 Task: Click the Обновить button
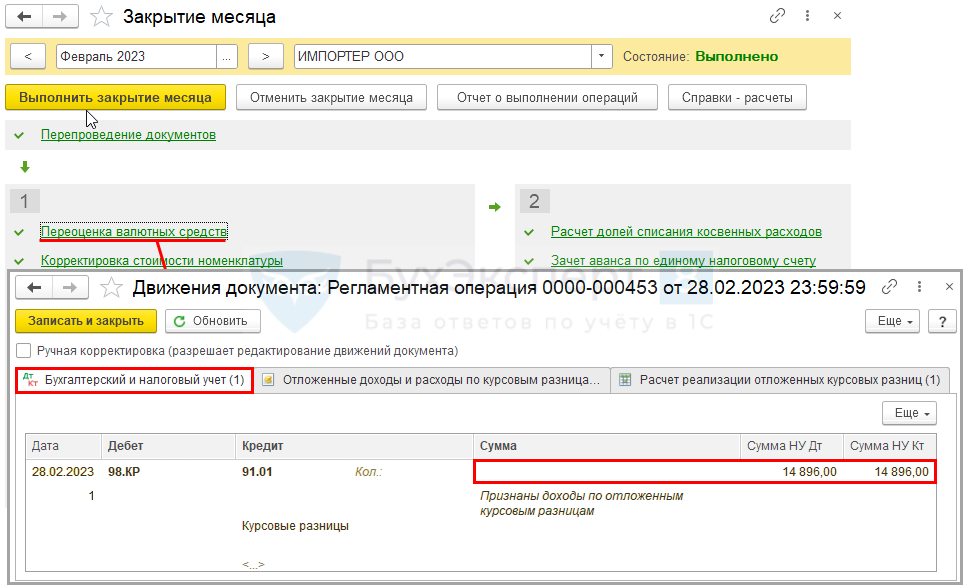(212, 321)
